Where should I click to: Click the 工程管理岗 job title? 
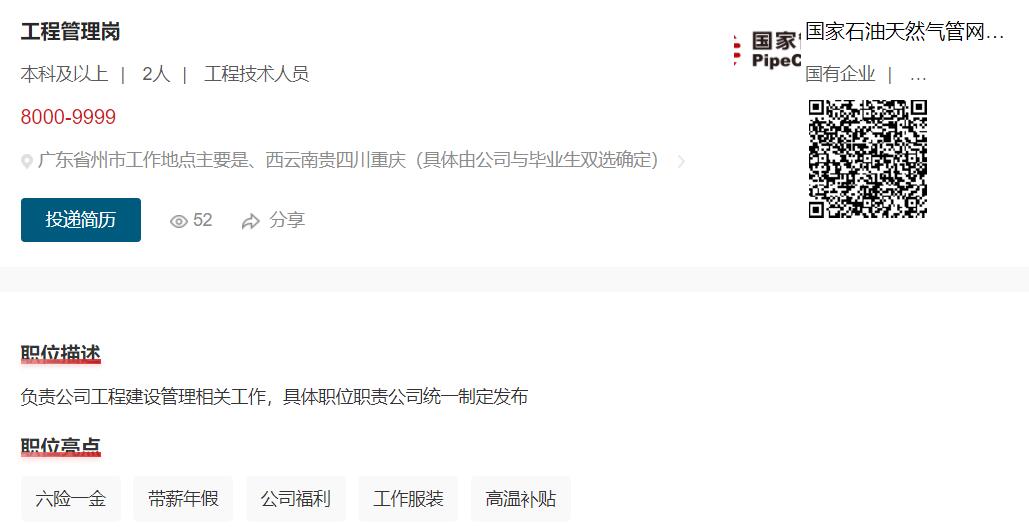coord(70,31)
